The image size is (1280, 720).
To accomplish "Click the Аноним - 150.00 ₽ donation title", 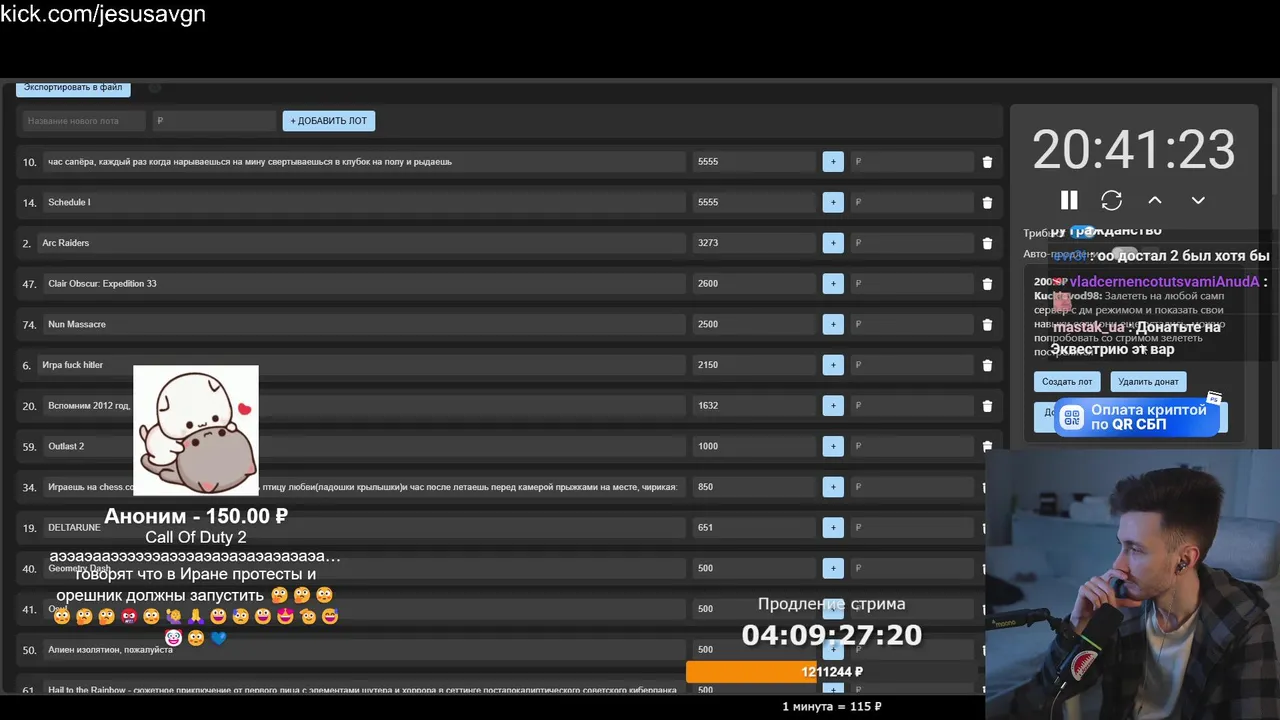I will pos(196,516).
